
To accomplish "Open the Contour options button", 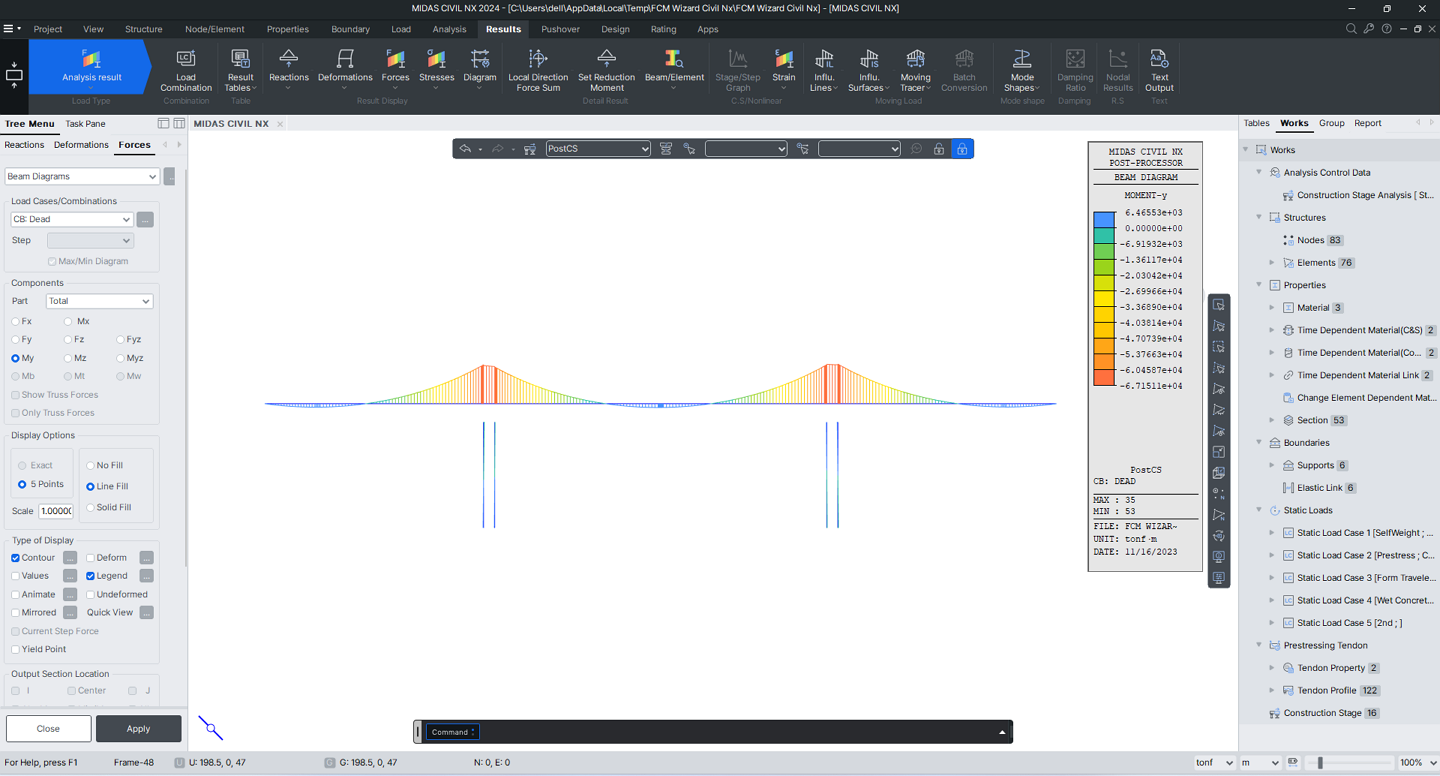I will [70, 558].
